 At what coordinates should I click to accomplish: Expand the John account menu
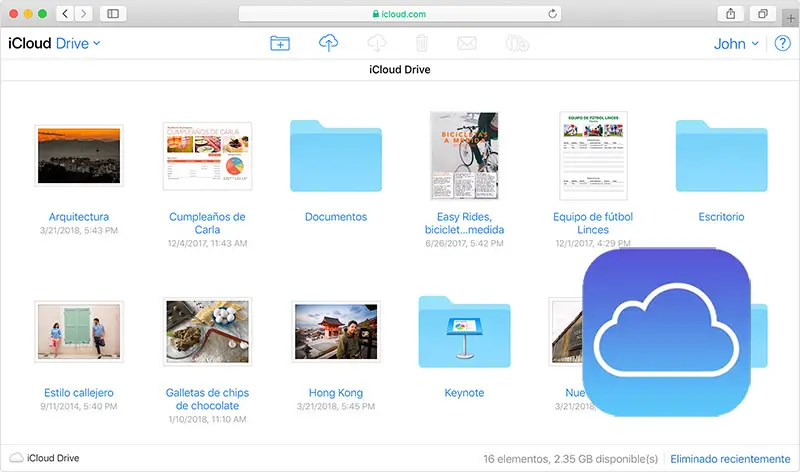coord(736,44)
